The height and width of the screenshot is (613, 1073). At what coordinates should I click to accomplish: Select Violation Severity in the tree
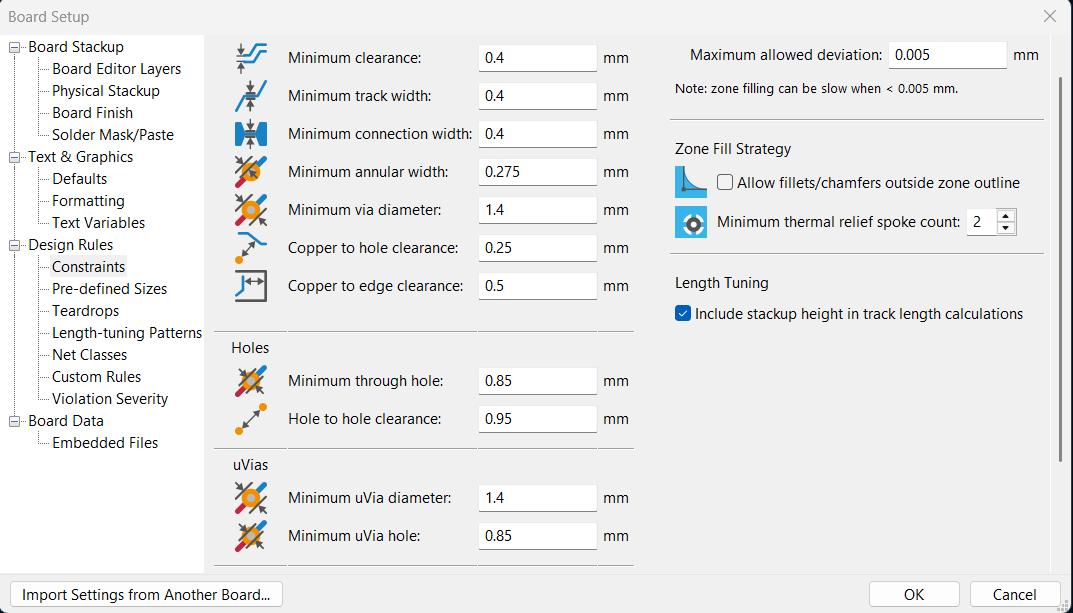110,399
